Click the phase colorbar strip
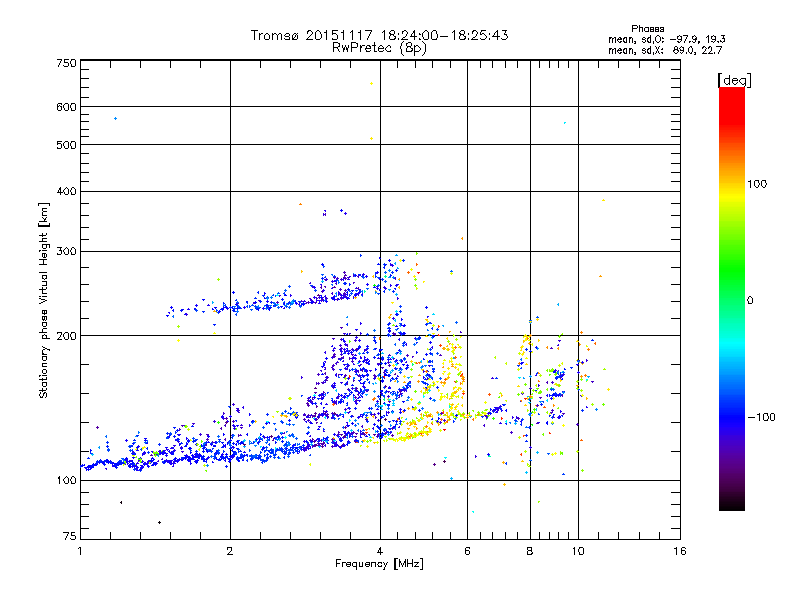800x600 pixels. click(732, 298)
